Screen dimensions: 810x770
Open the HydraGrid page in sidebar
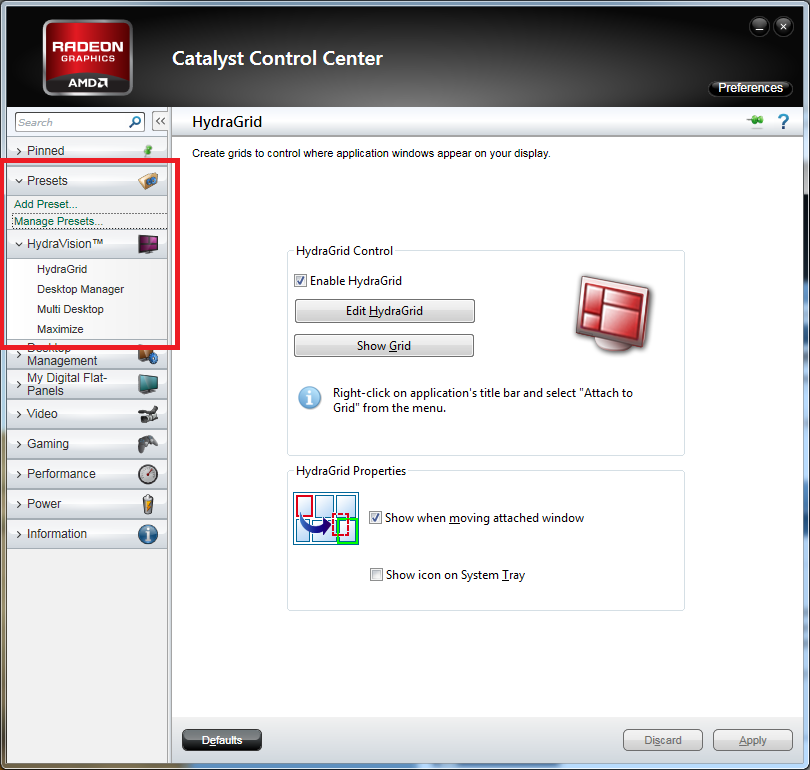(x=62, y=269)
